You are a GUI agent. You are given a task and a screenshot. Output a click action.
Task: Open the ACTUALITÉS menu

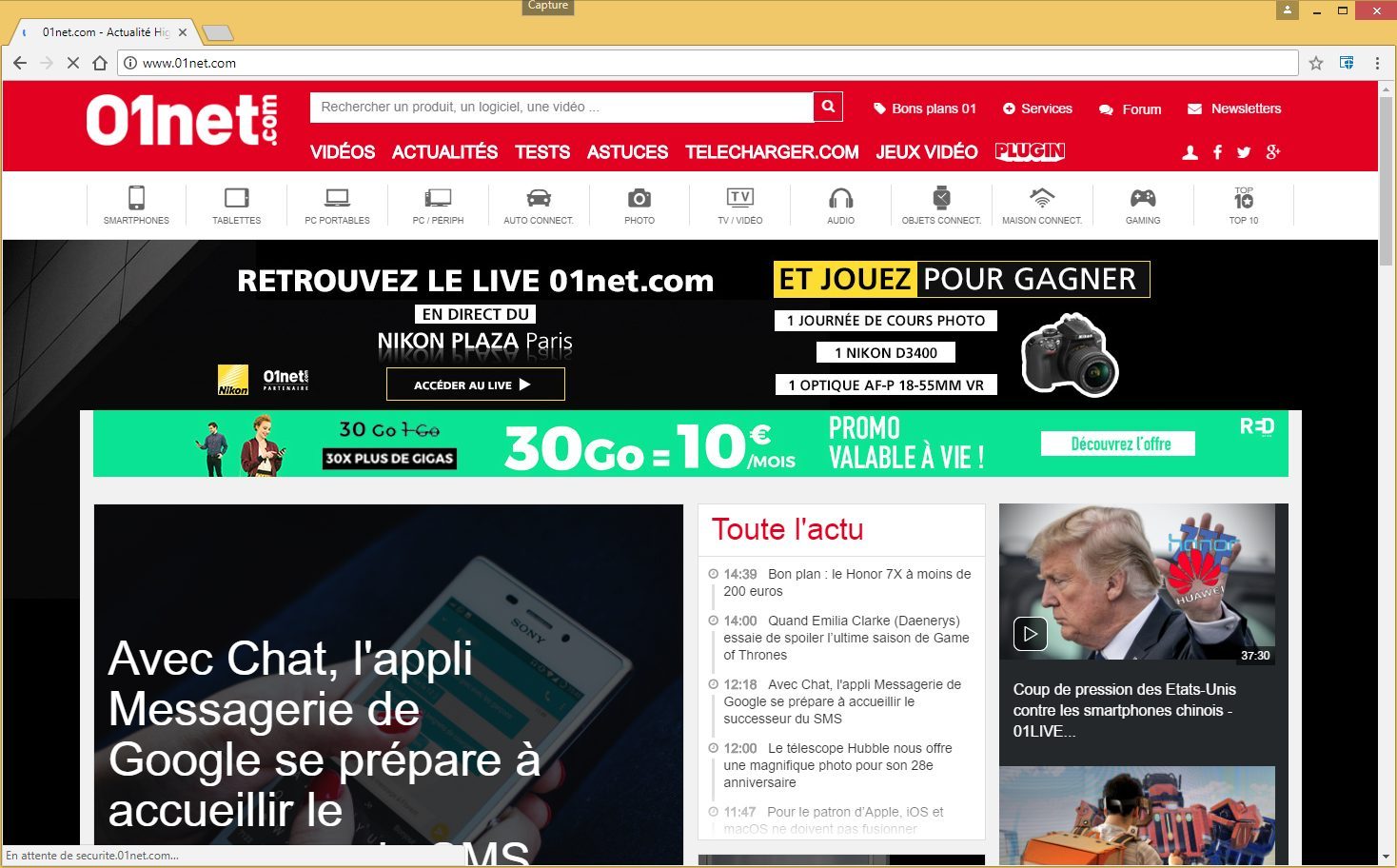click(x=444, y=152)
